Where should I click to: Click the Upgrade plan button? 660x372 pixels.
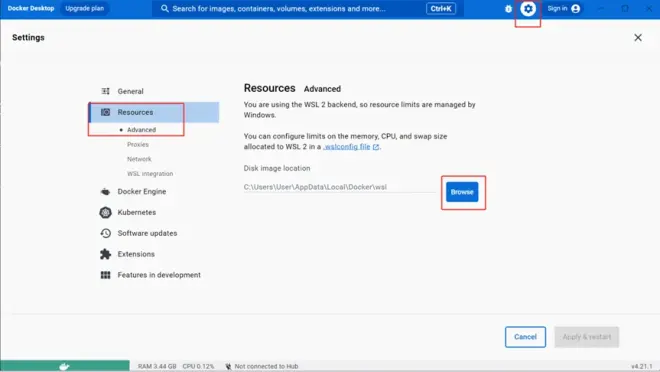tap(85, 8)
